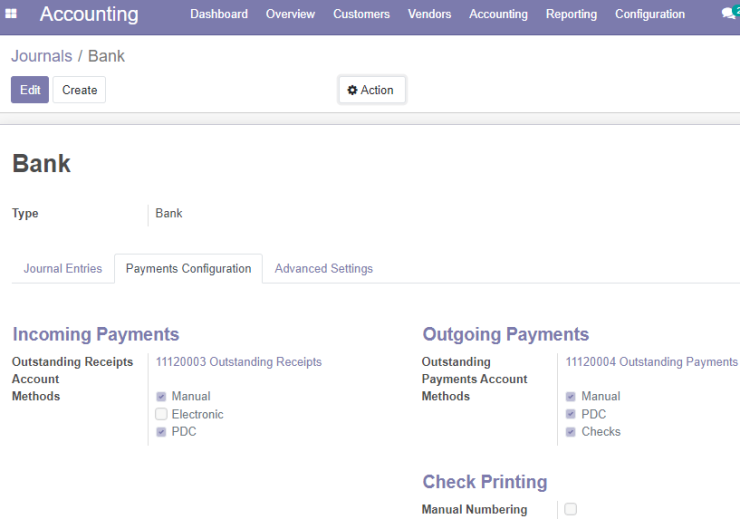Go back to Journals breadcrumb
Screen dimensions: 740x519
[x=42, y=56]
